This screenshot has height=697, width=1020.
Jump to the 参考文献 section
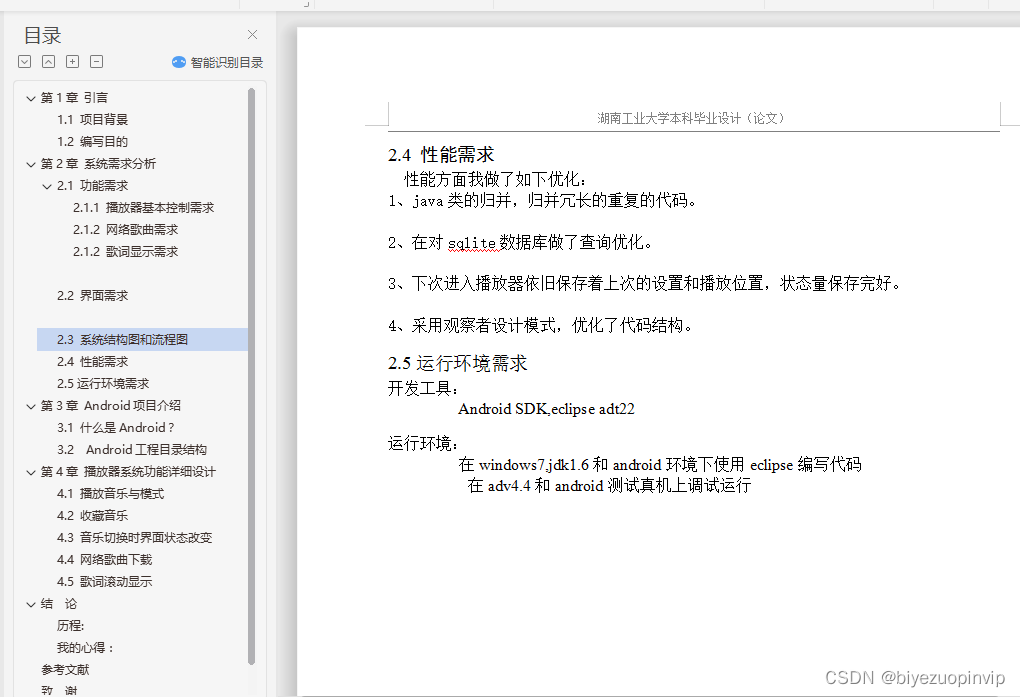coord(65,669)
